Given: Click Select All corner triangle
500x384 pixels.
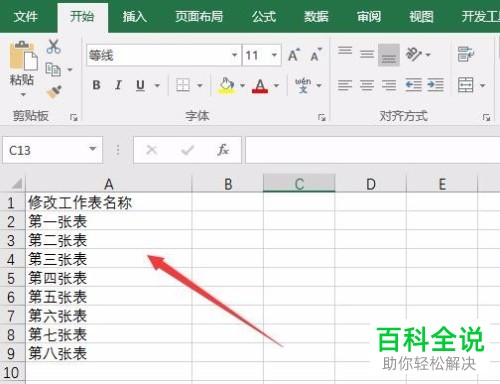Looking at the screenshot, I should [16, 184].
